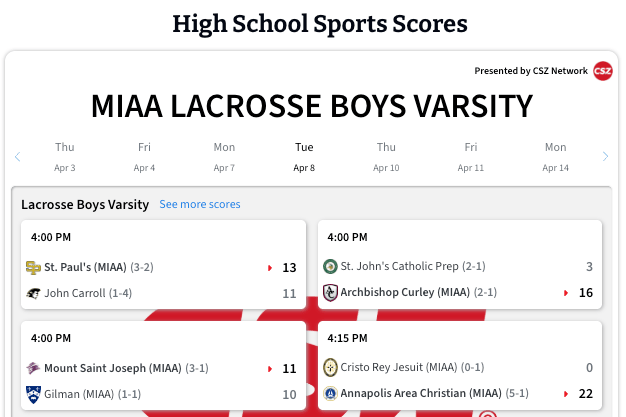
Task: Open the Mount Saint Joseph vs Gilman game card
Action: point(163,365)
